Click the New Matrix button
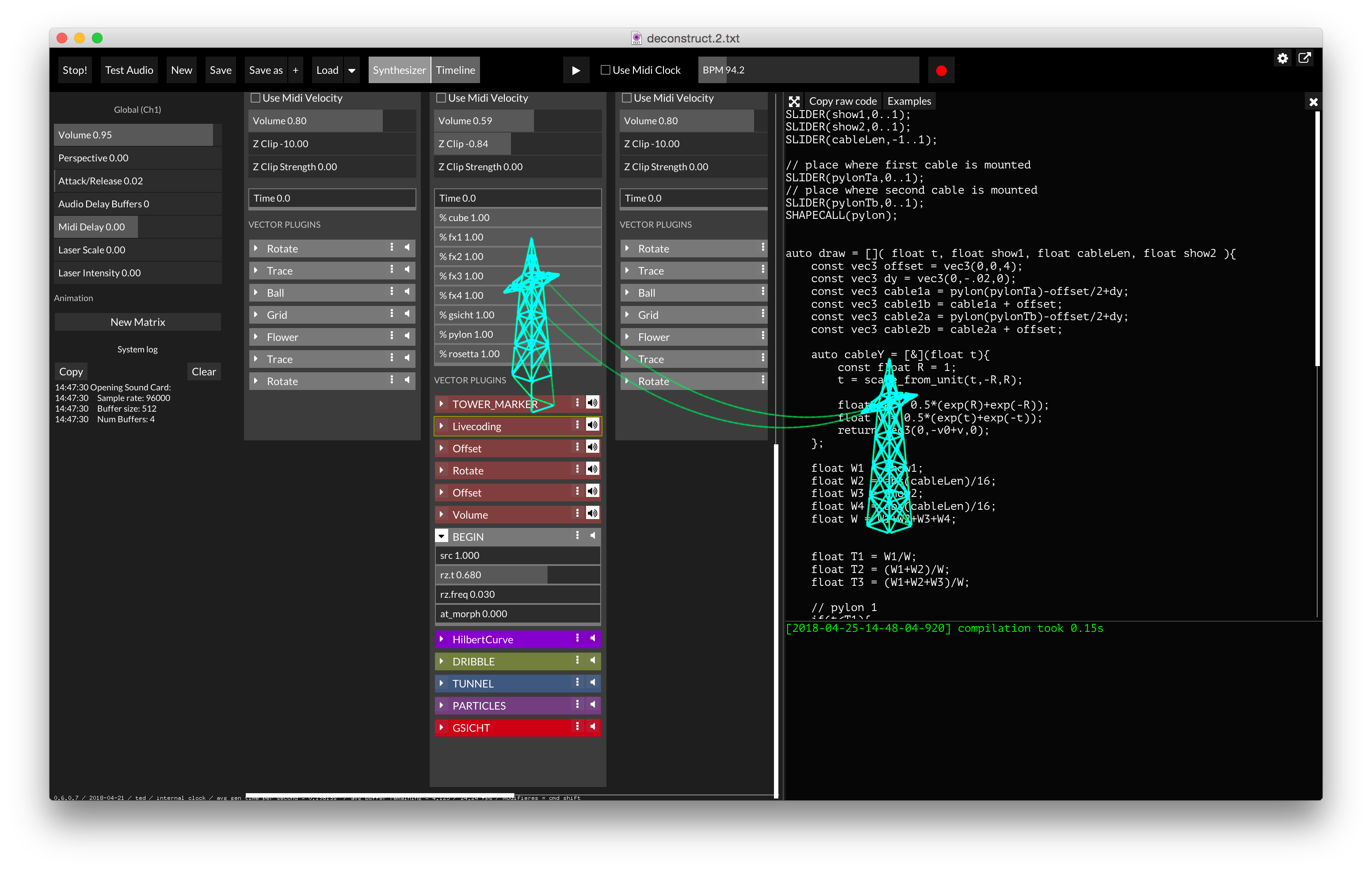 (x=137, y=322)
